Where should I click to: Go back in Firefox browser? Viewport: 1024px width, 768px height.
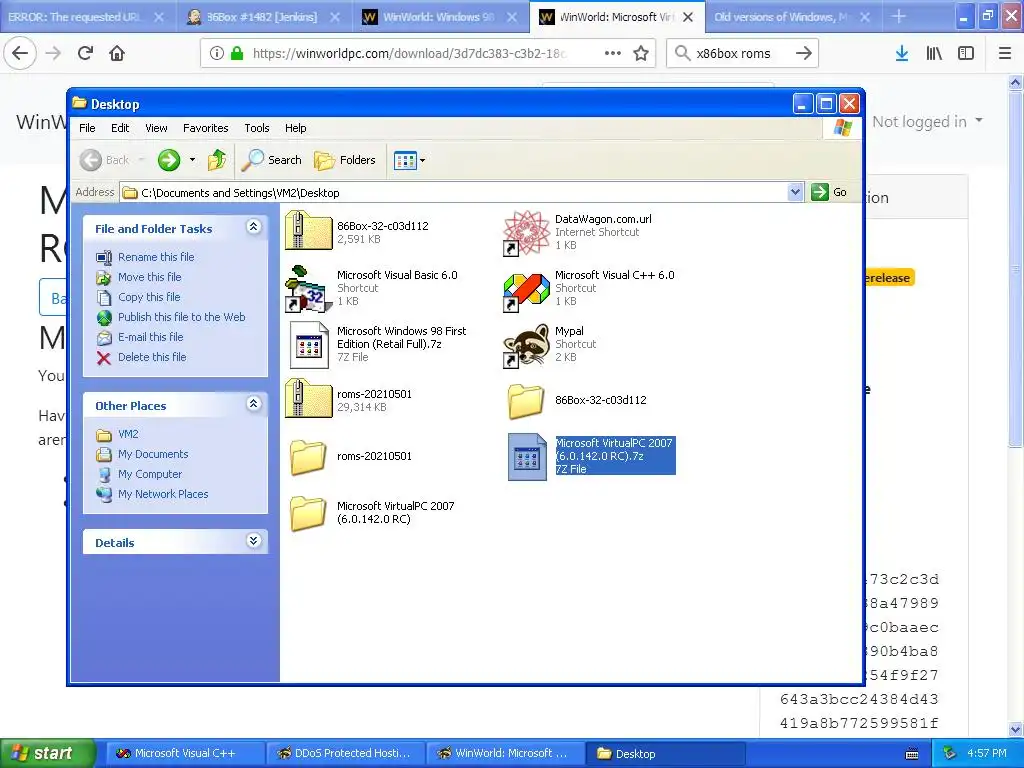[20, 53]
